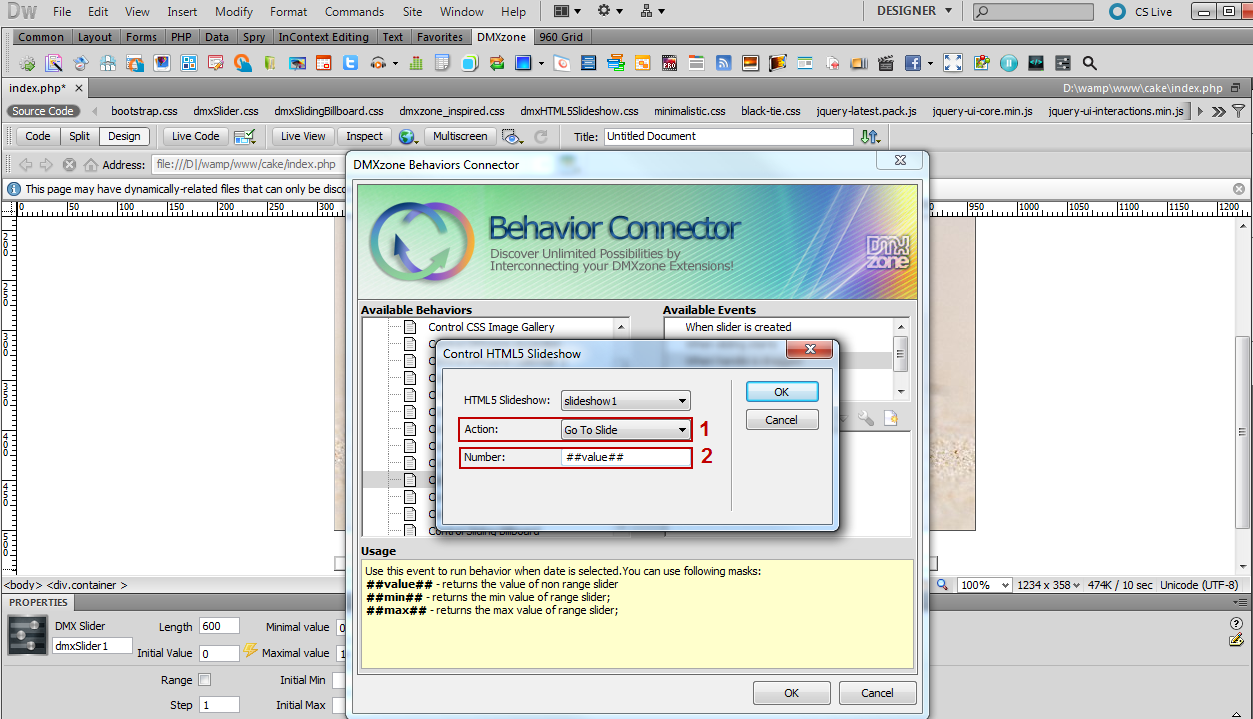Click the Twitter bird icon in DMXzone toolbar
Viewport: 1253px width, 719px height.
point(350,62)
